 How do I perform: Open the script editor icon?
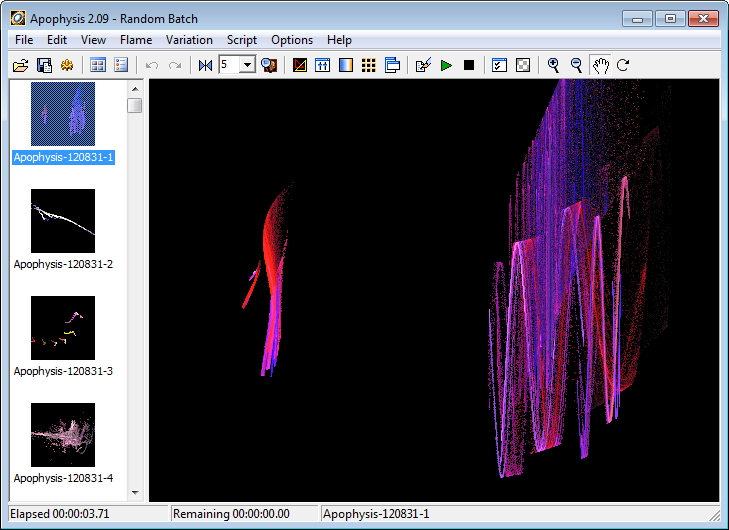423,65
